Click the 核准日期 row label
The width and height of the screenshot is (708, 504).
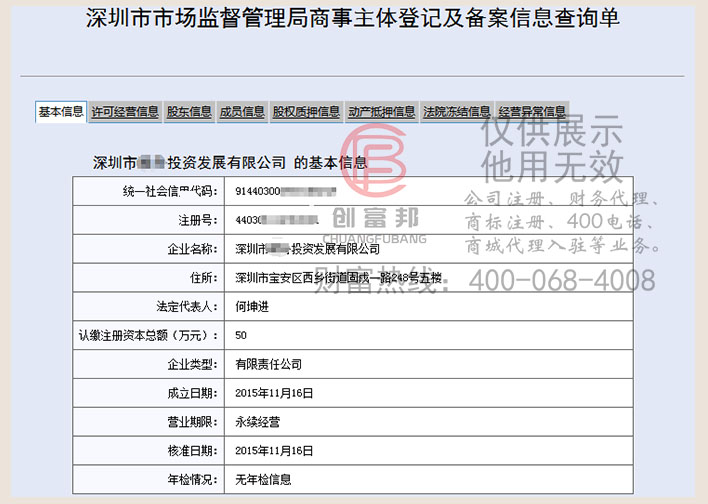point(192,451)
